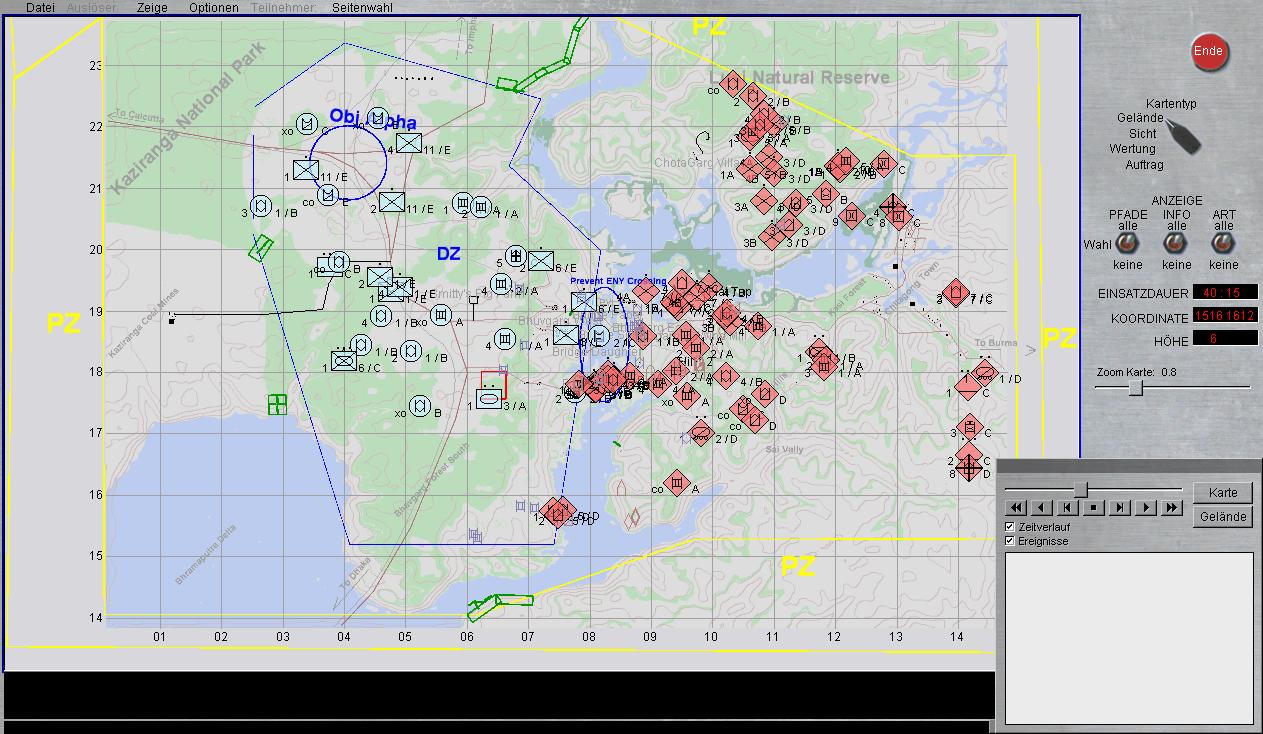The width and height of the screenshot is (1263, 734).
Task: Flip the ART display switch
Action: pyautogui.click(x=1223, y=243)
